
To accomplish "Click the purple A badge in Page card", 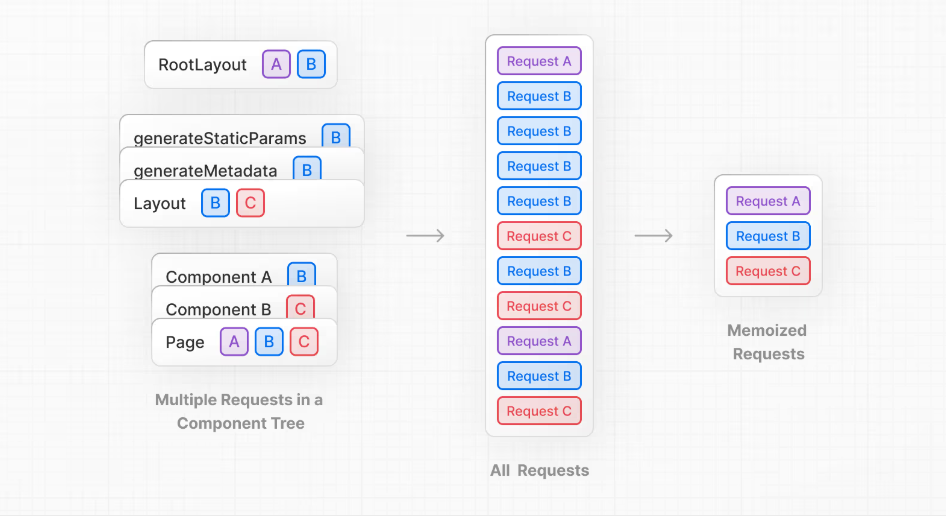I will pyautogui.click(x=234, y=342).
